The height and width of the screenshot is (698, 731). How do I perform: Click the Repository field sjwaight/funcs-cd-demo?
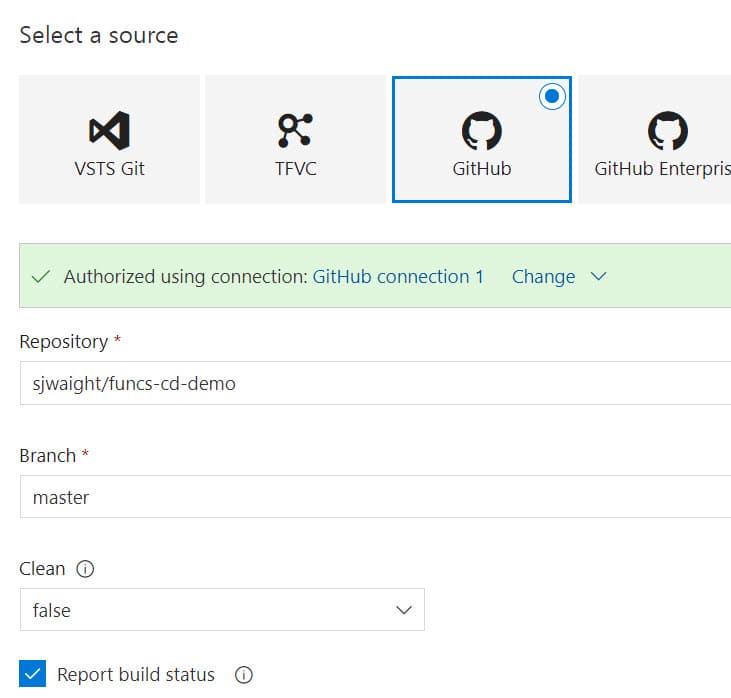click(x=375, y=383)
